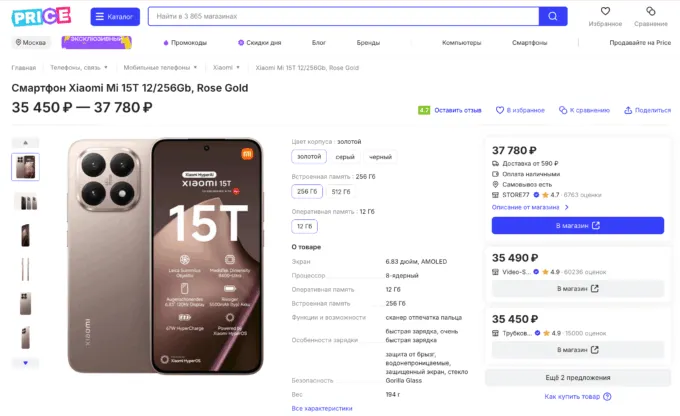The width and height of the screenshot is (680, 416).
Task: Choose 512 ГБ storage option
Action: click(341, 192)
